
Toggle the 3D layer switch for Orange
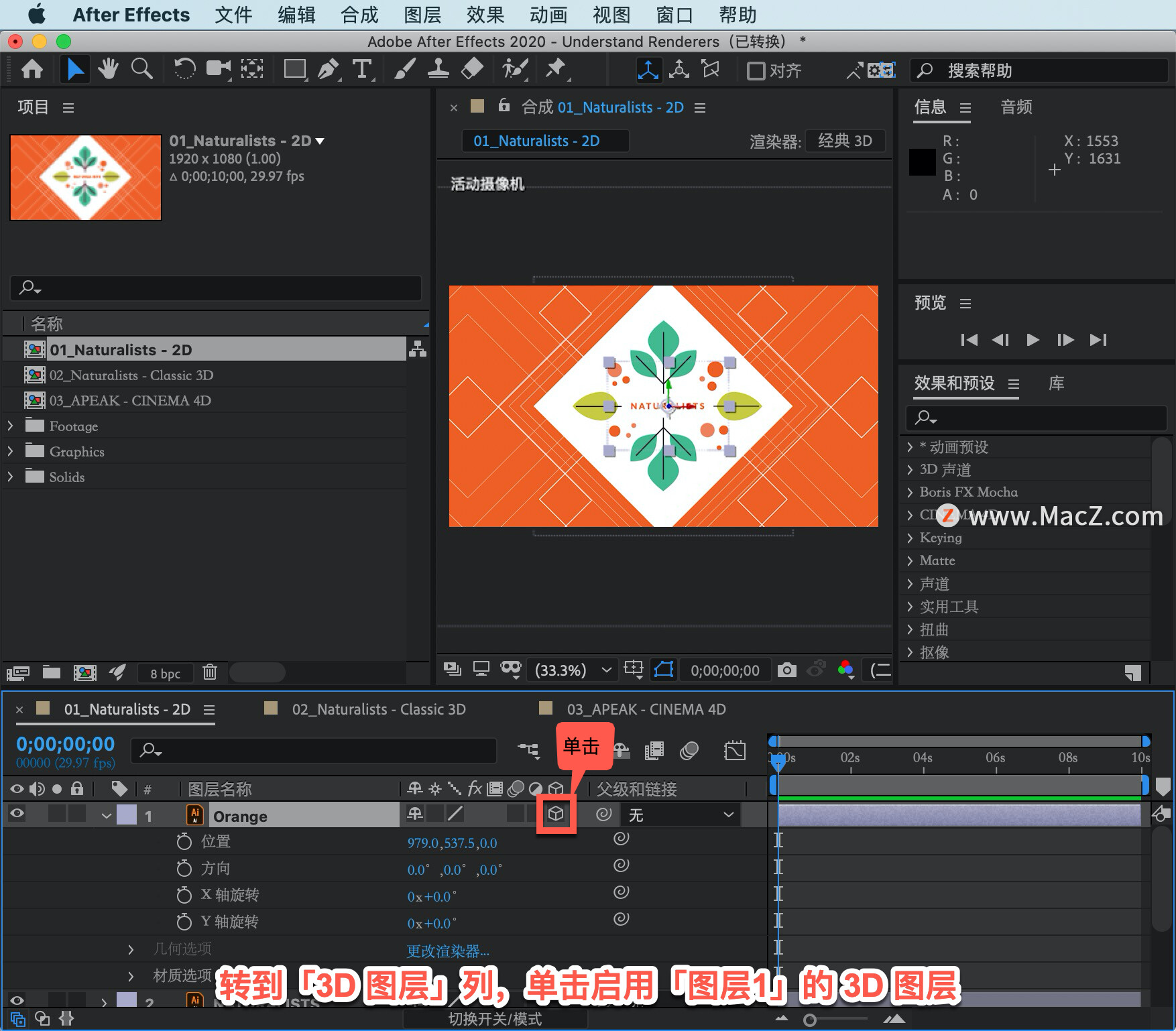coord(556,814)
